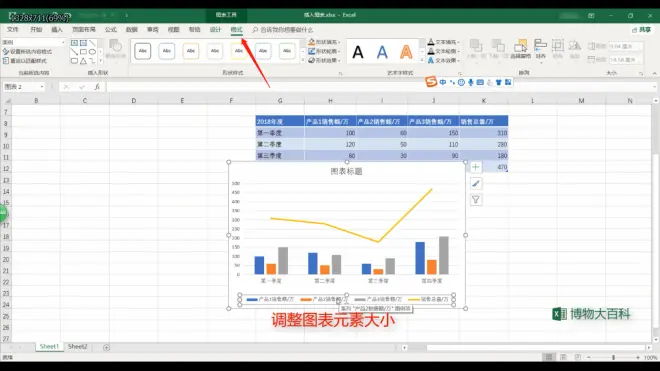Image resolution: width=660 pixels, height=371 pixels.
Task: Select cell 第一季度 in the table
Action: (280, 133)
